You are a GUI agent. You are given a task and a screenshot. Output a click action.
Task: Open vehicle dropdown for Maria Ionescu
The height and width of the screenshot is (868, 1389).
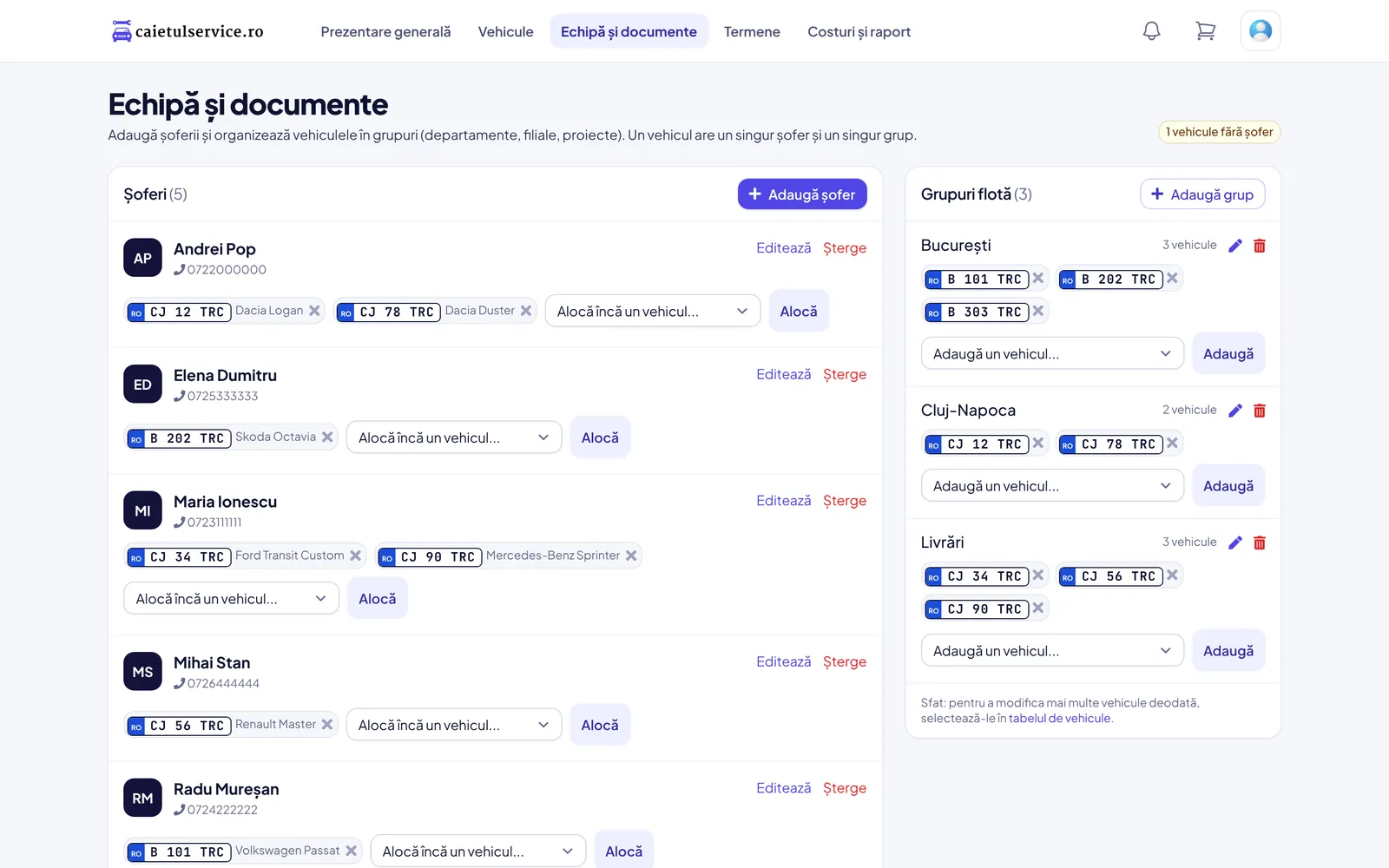click(x=231, y=599)
